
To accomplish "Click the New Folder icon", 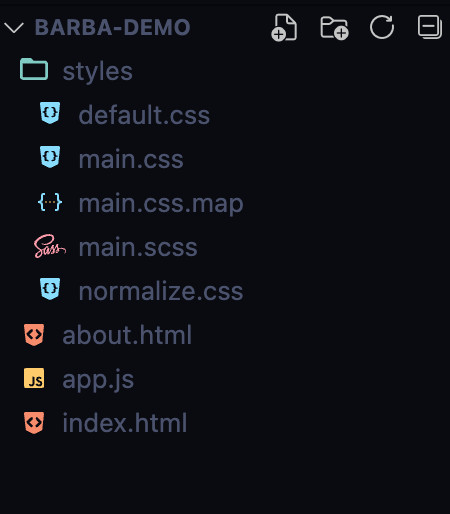I will (334, 28).
